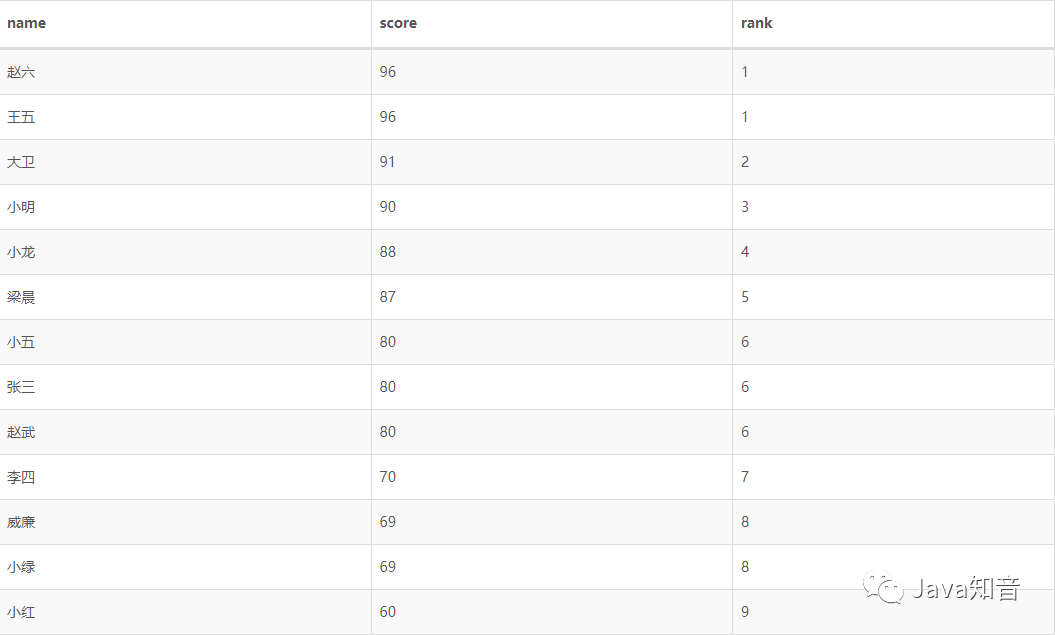Click the name cell 王五

21,117
